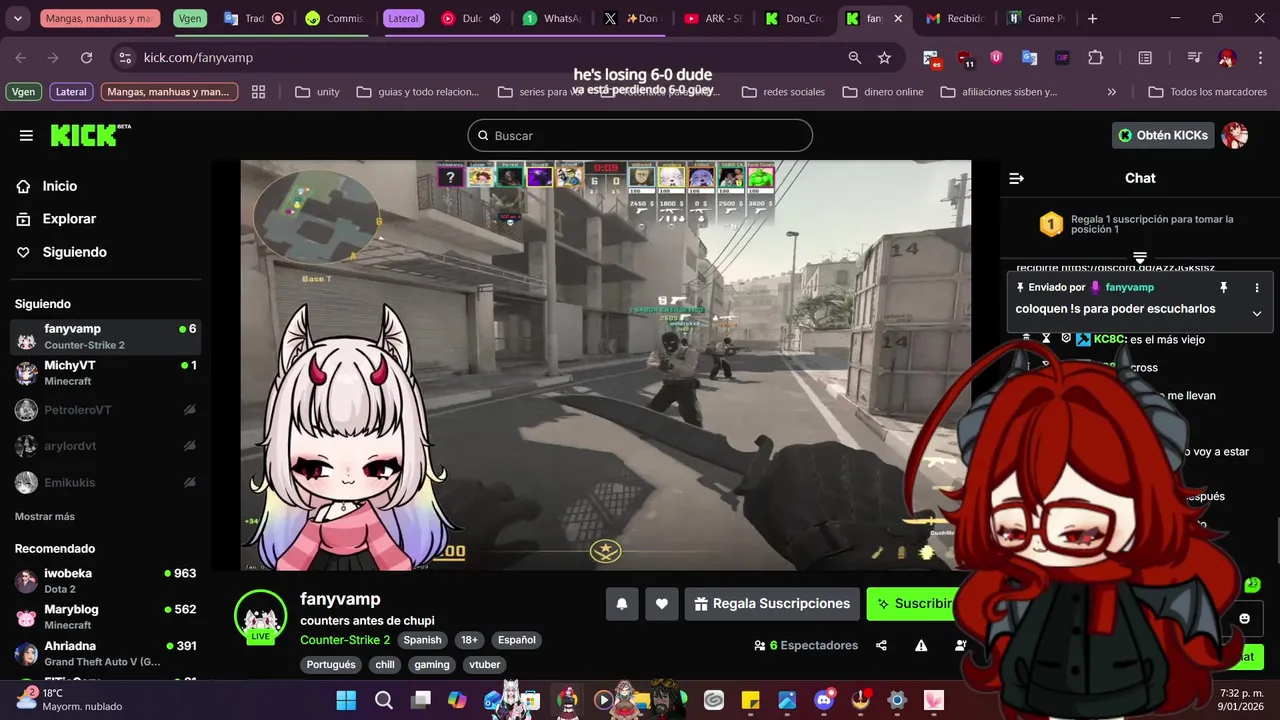Screen dimensions: 1280x720
Task: Expand following list with Mostrar más
Action: [45, 516]
